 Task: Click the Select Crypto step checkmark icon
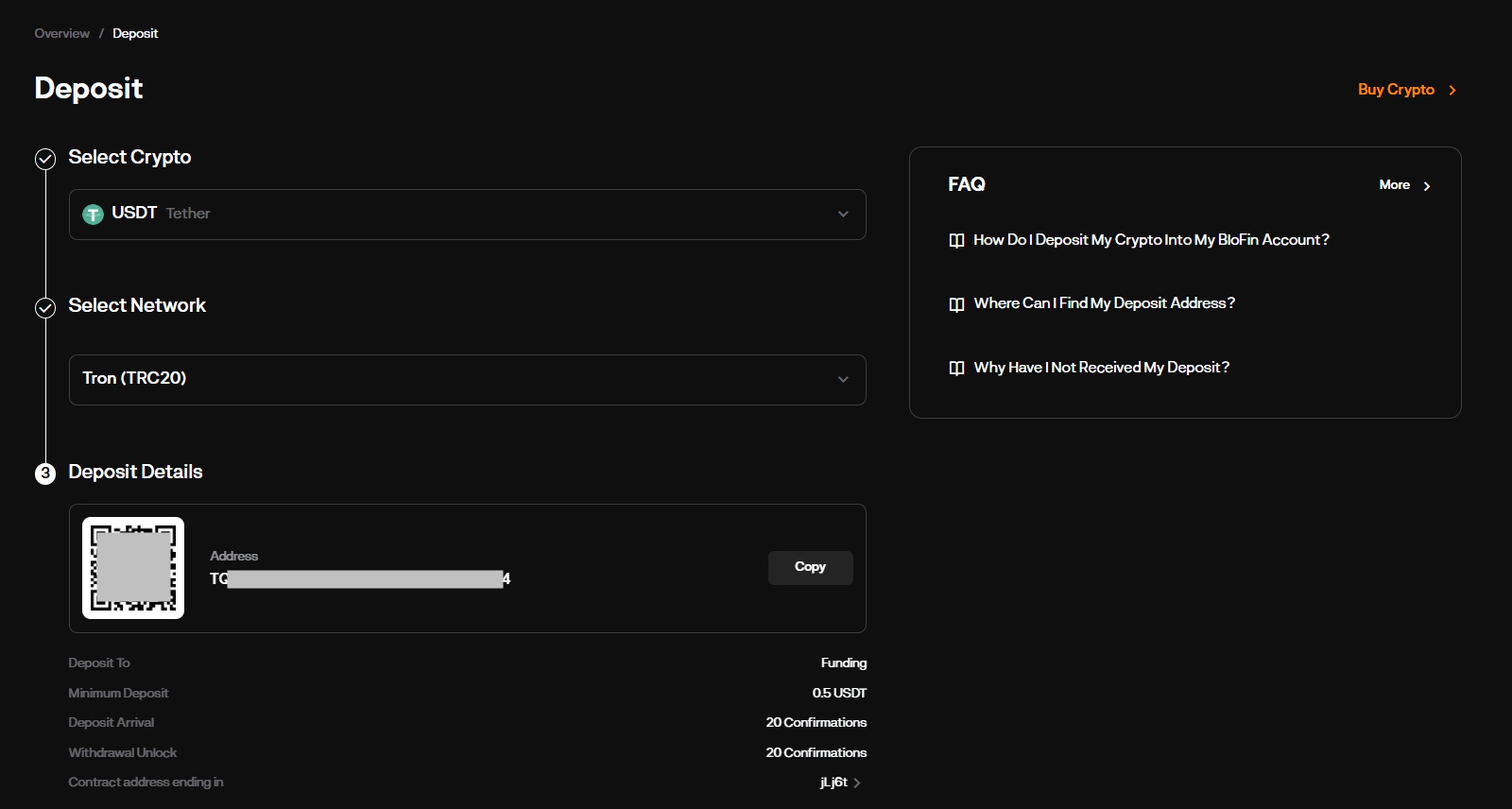(45, 159)
